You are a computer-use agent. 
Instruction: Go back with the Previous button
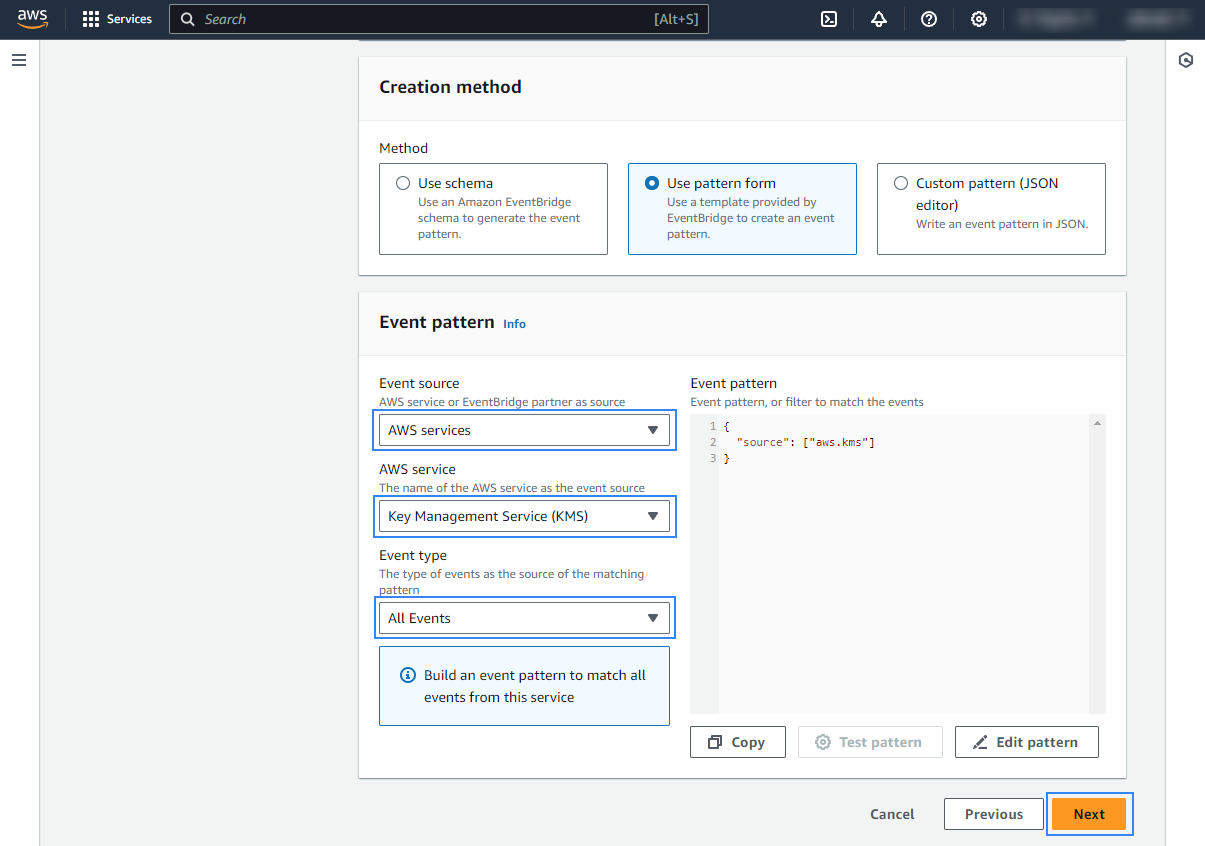pos(993,814)
